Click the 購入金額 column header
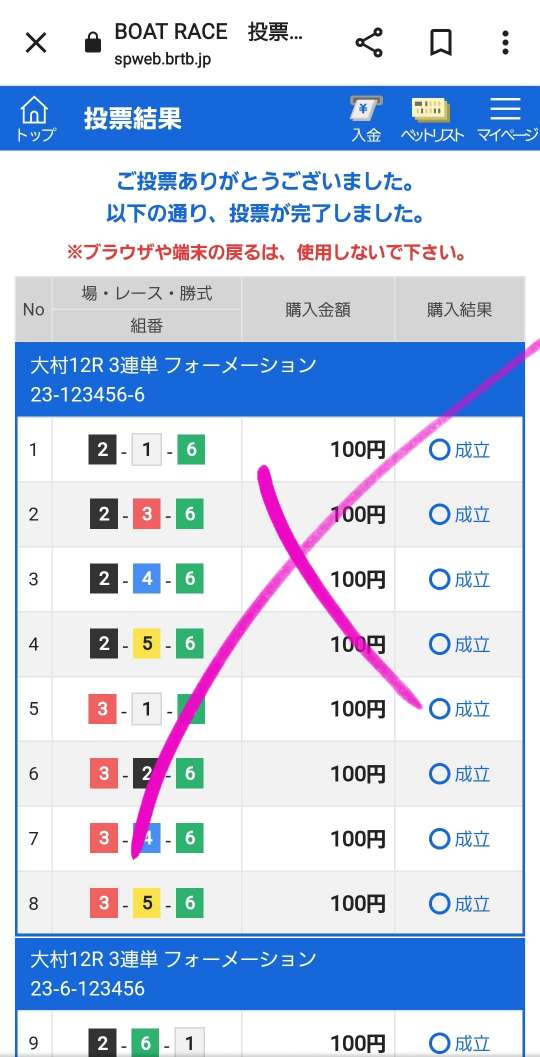This screenshot has width=540, height=1057. pyautogui.click(x=318, y=309)
